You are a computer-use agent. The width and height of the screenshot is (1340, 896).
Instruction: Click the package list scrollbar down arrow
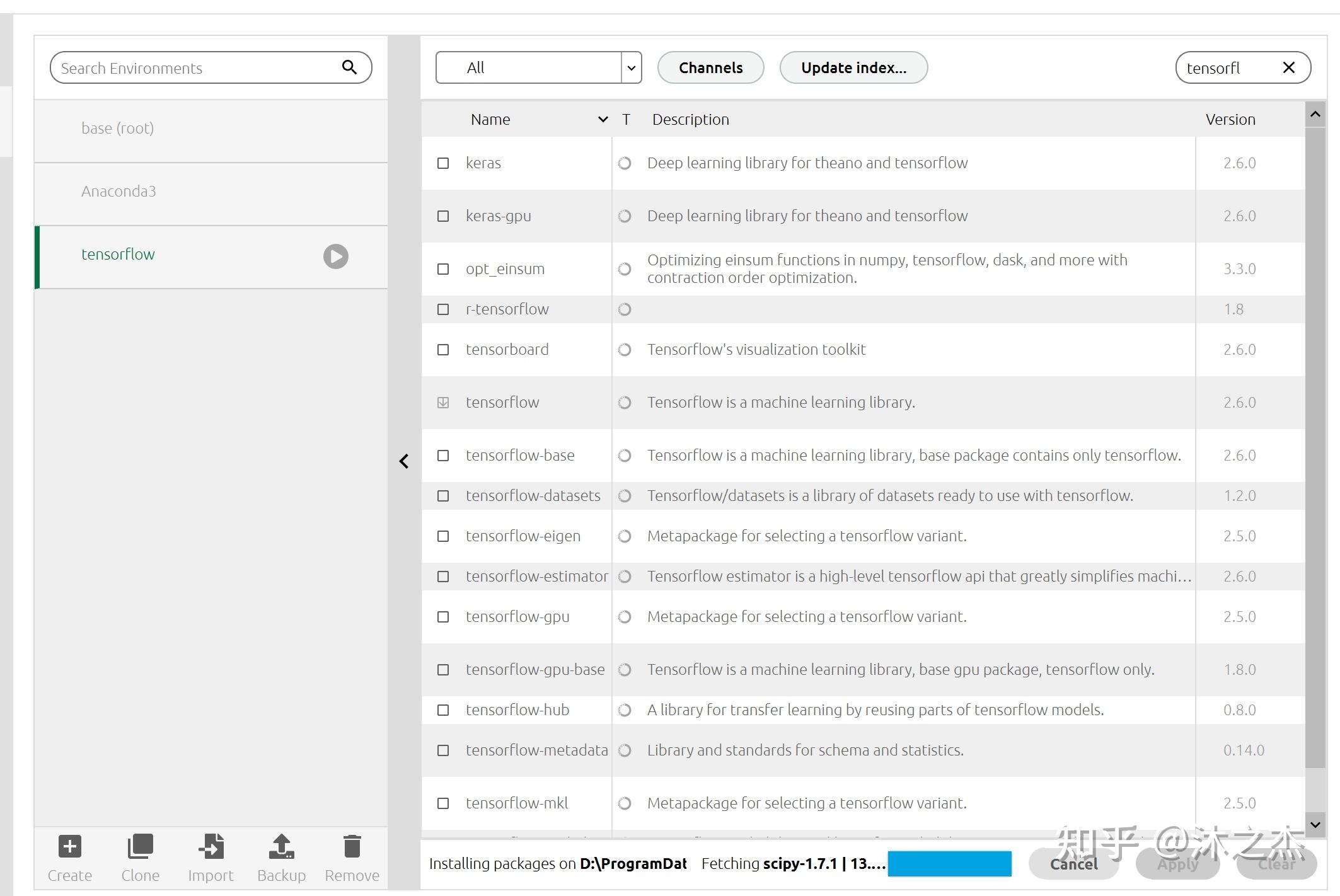tap(1315, 824)
